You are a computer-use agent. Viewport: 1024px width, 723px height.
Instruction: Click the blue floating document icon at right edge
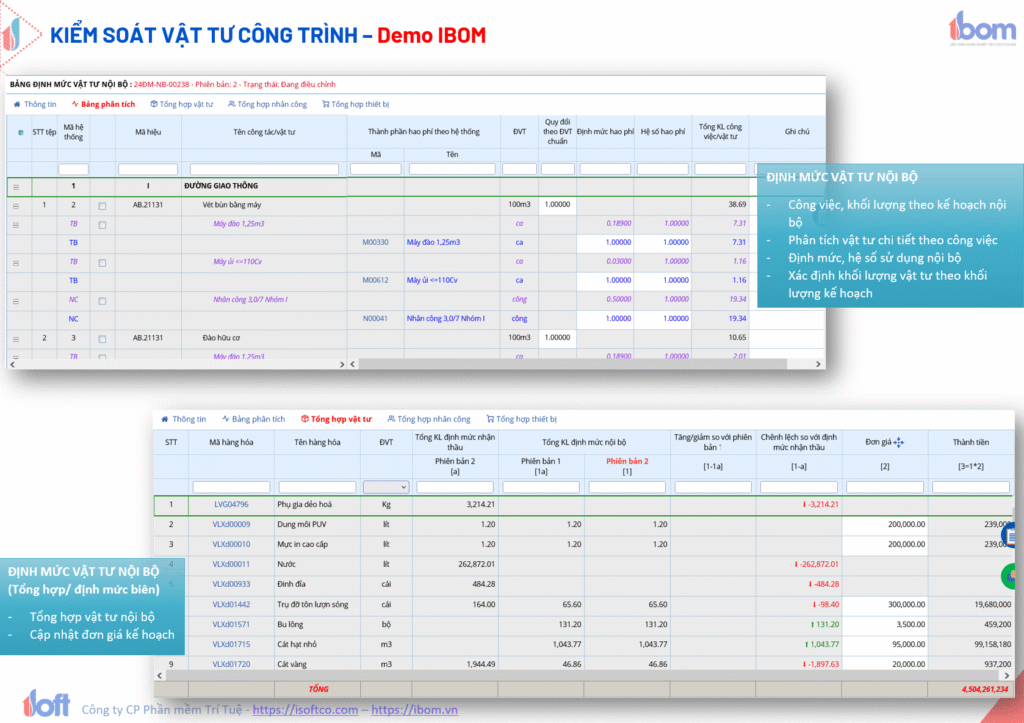pos(1014,537)
